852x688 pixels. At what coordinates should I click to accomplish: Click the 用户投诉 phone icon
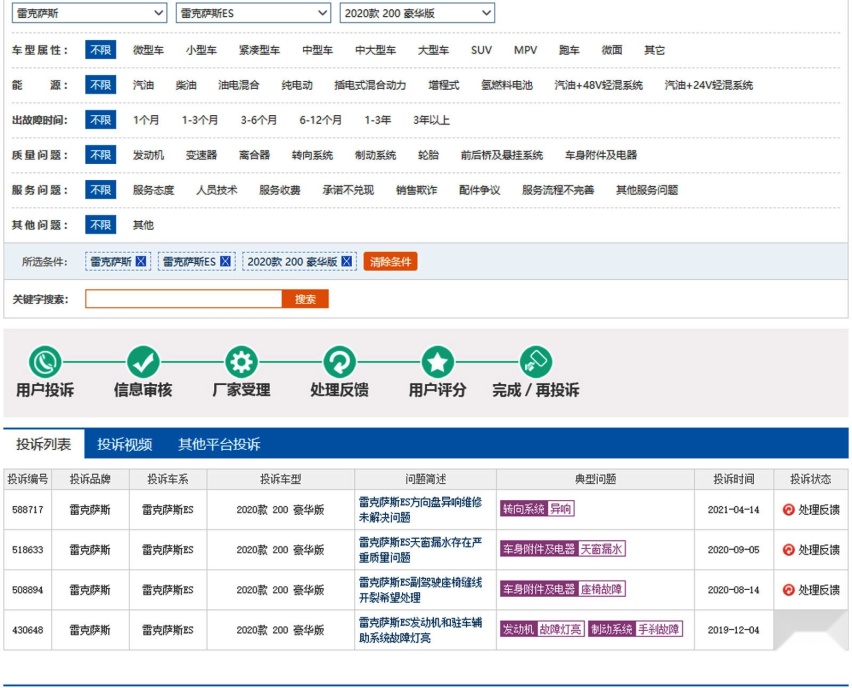[45, 362]
